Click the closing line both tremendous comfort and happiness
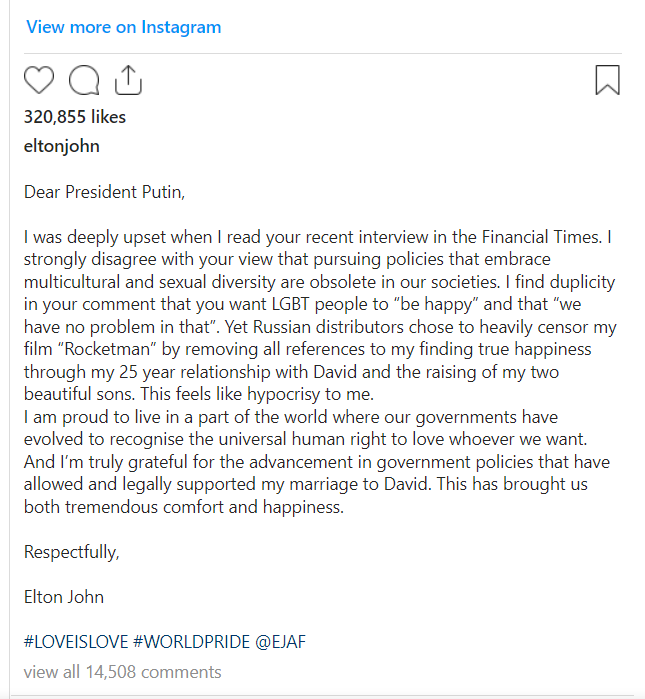 click(184, 507)
